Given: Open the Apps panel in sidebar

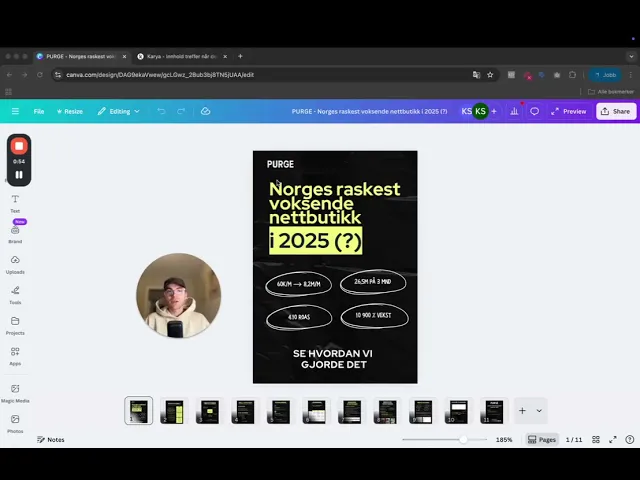Looking at the screenshot, I should (x=15, y=356).
